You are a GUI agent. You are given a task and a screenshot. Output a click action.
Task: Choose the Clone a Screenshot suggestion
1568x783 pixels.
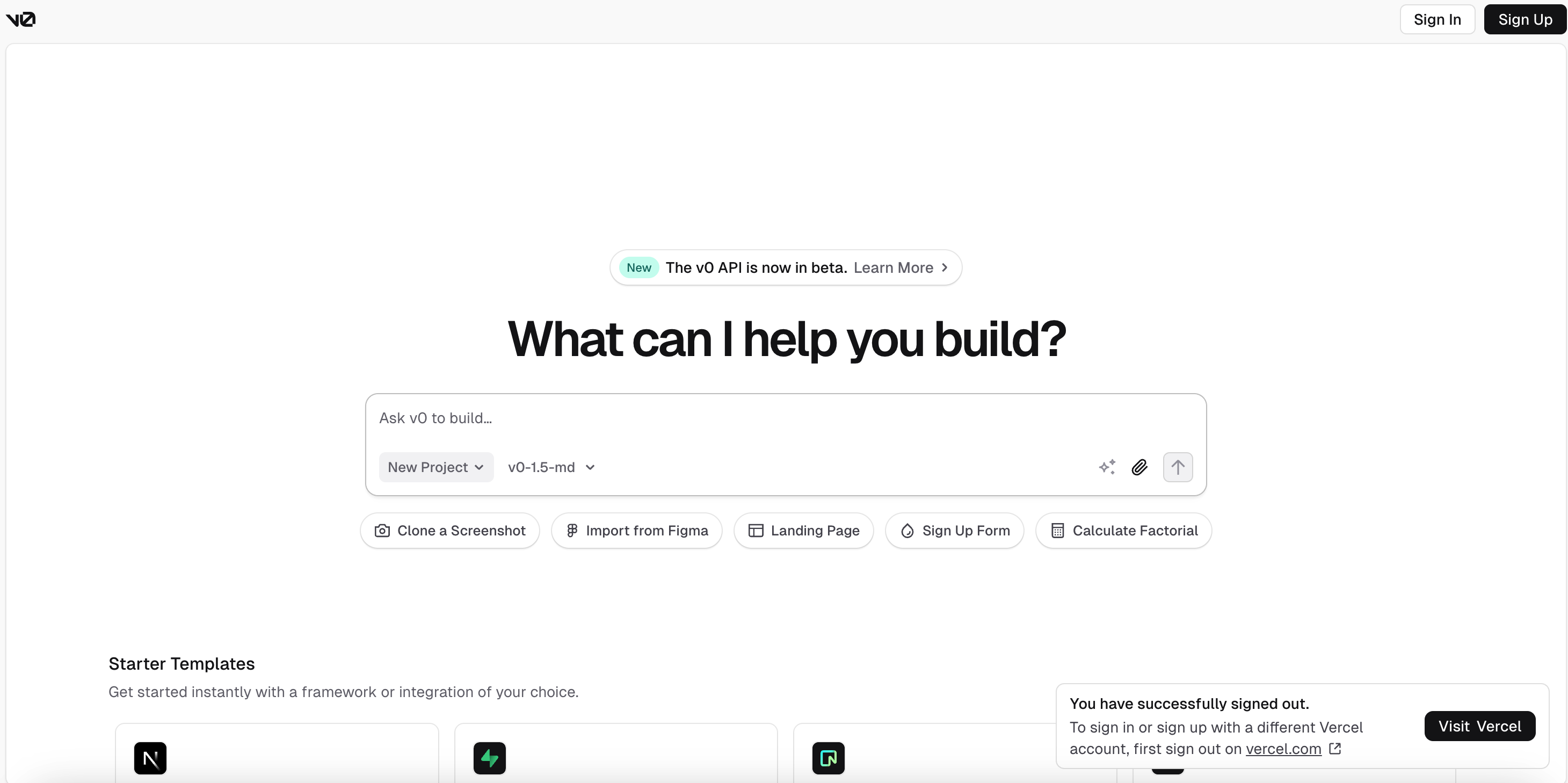[449, 530]
